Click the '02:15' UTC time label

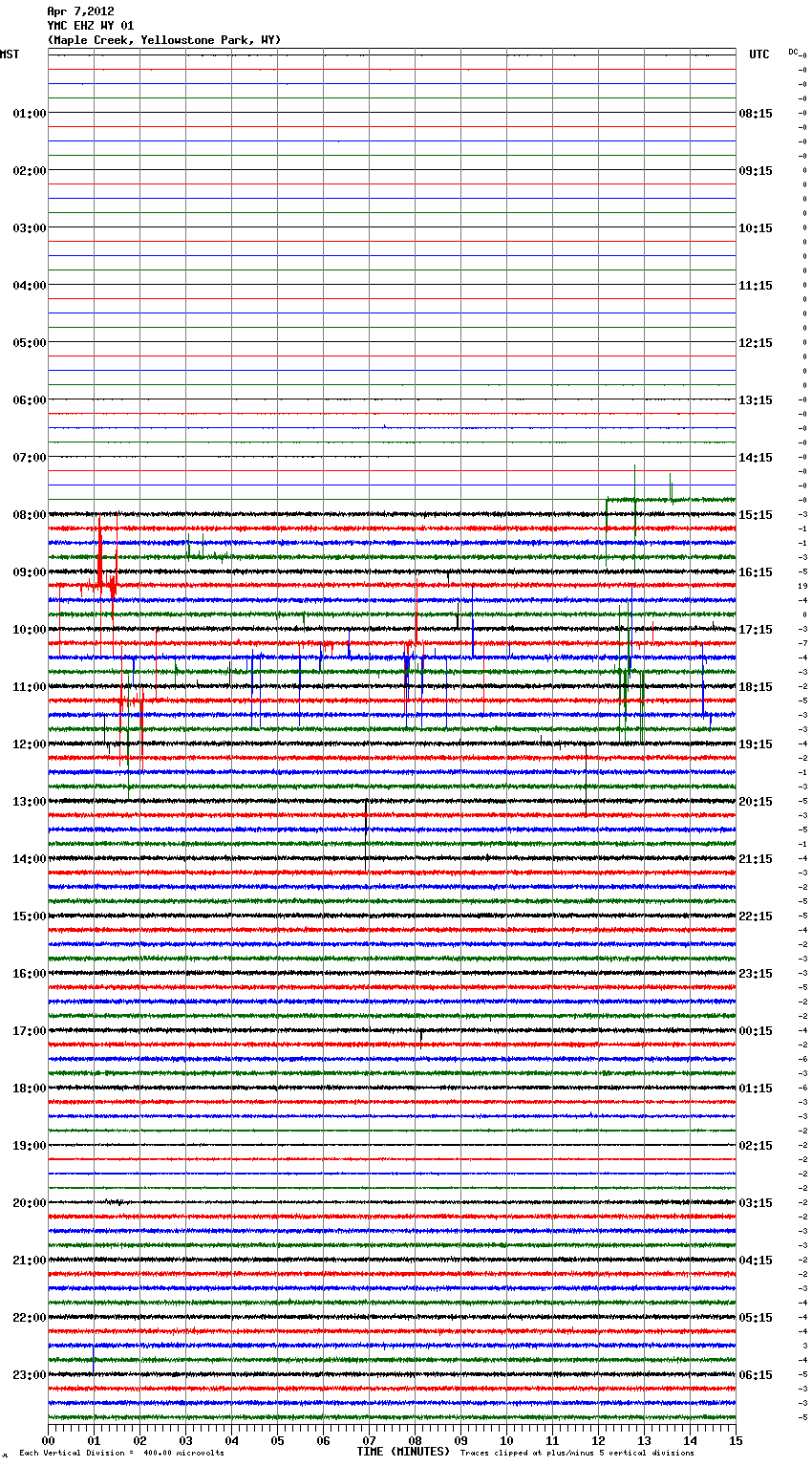pos(756,1146)
